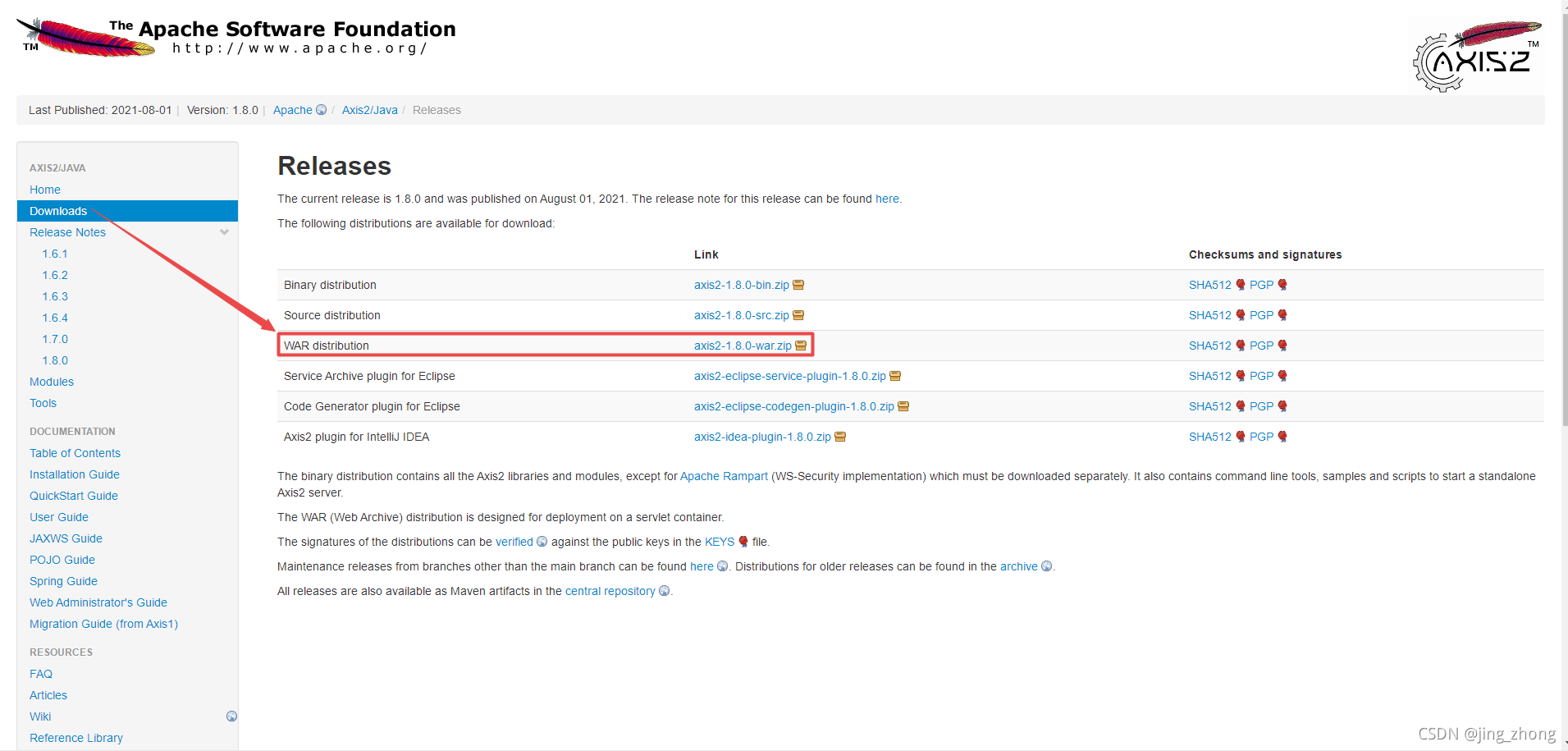The width and height of the screenshot is (1568, 751).
Task: Open release notes 1.8.0
Action: [55, 360]
